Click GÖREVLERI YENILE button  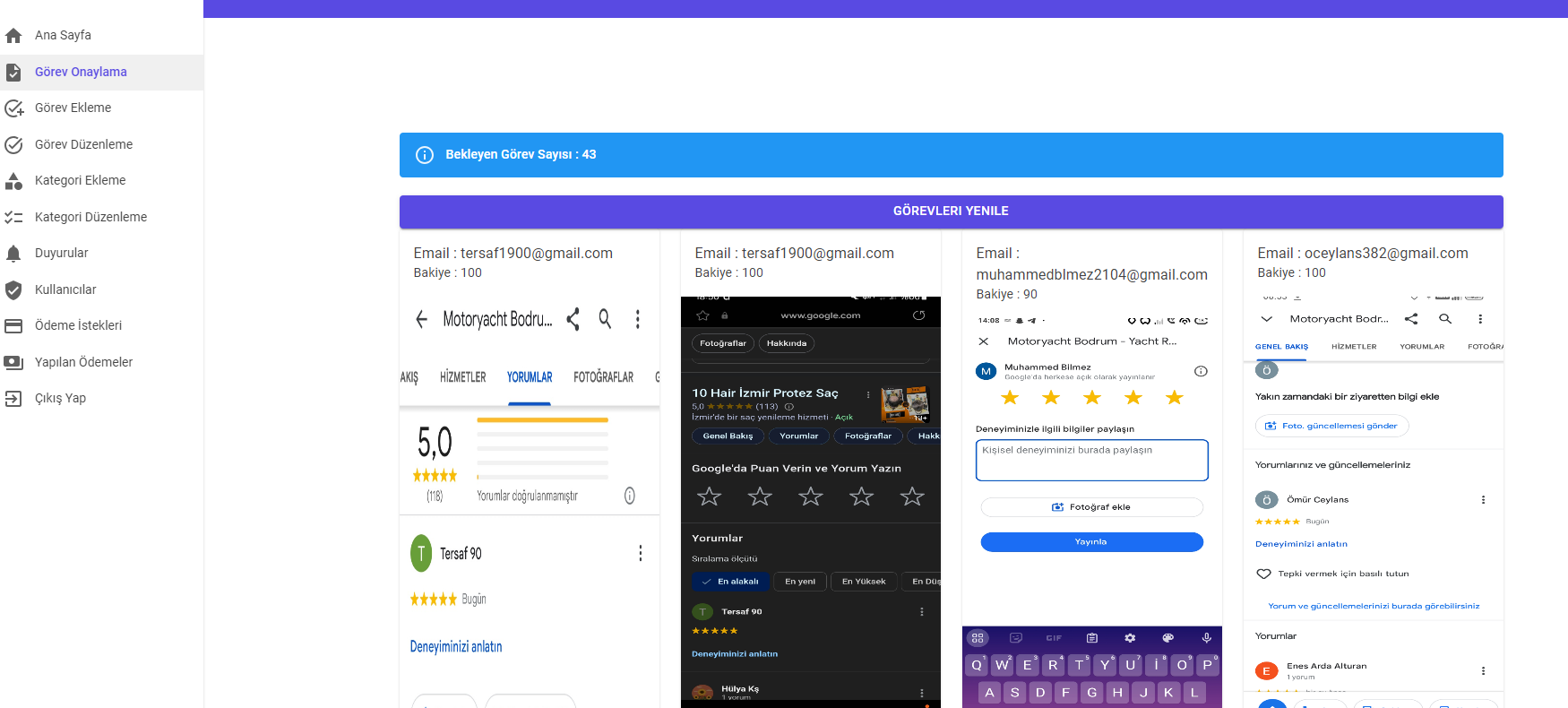(951, 212)
